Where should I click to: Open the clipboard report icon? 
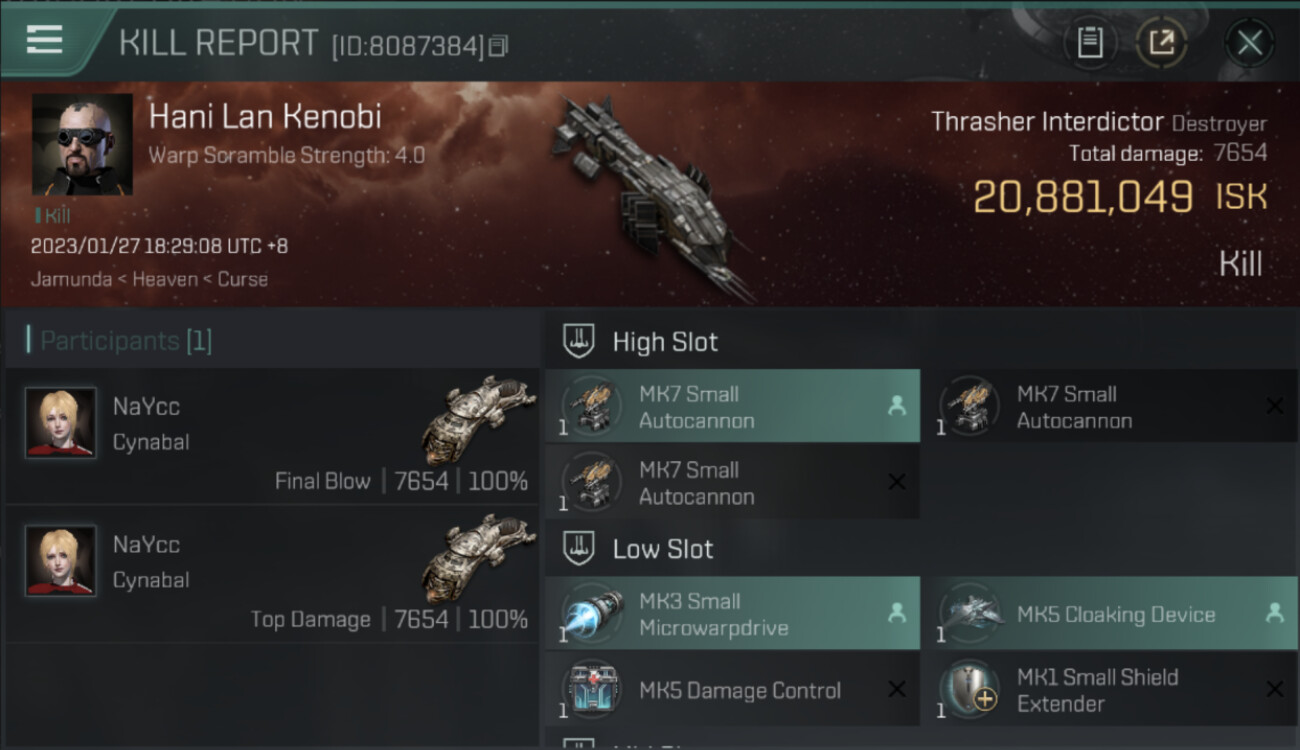pos(1090,43)
